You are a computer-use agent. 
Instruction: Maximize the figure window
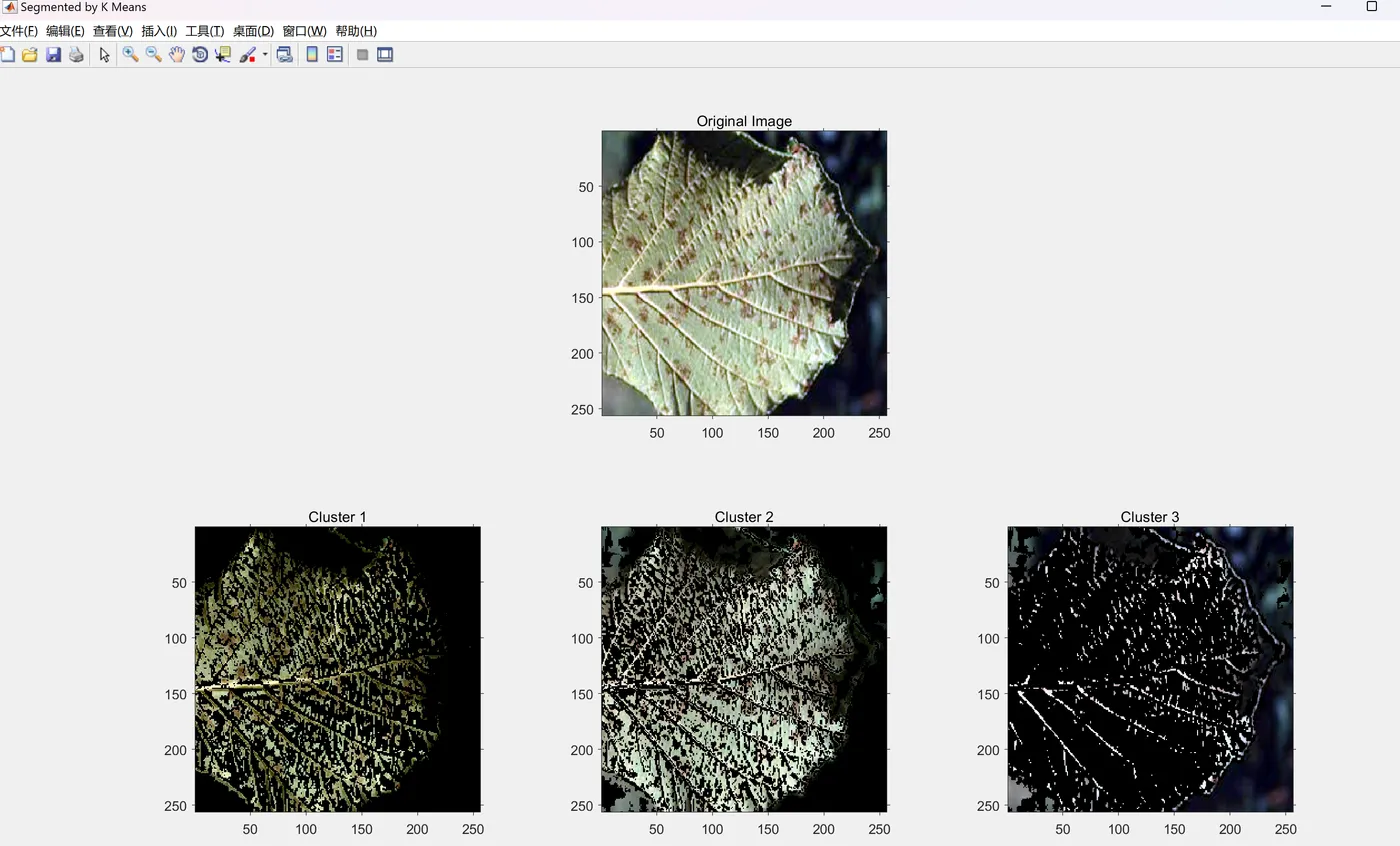1372,6
